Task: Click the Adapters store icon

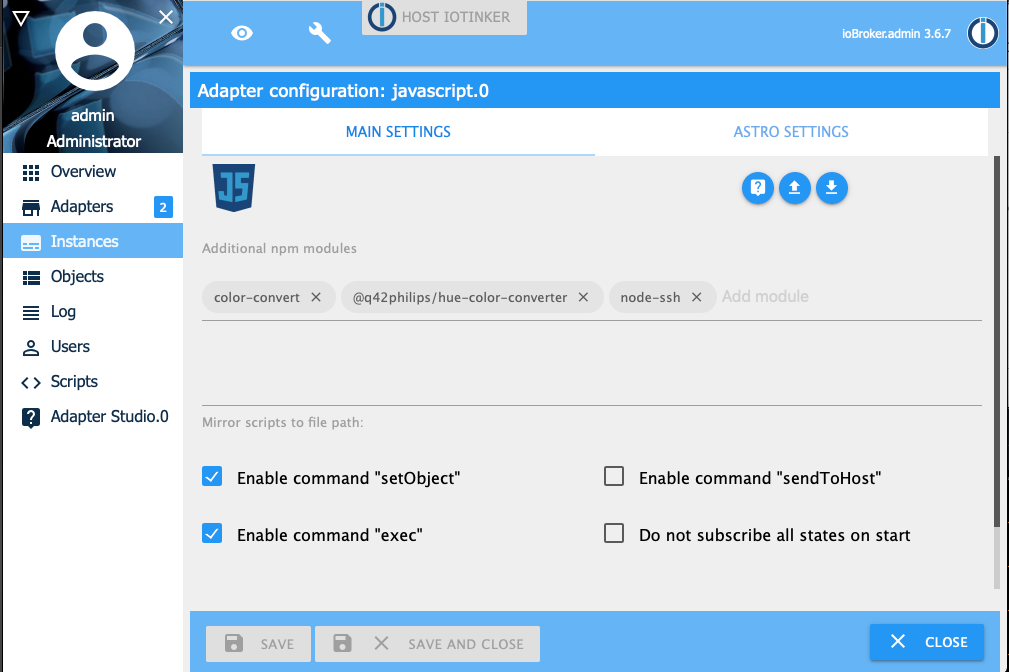Action: click(30, 207)
